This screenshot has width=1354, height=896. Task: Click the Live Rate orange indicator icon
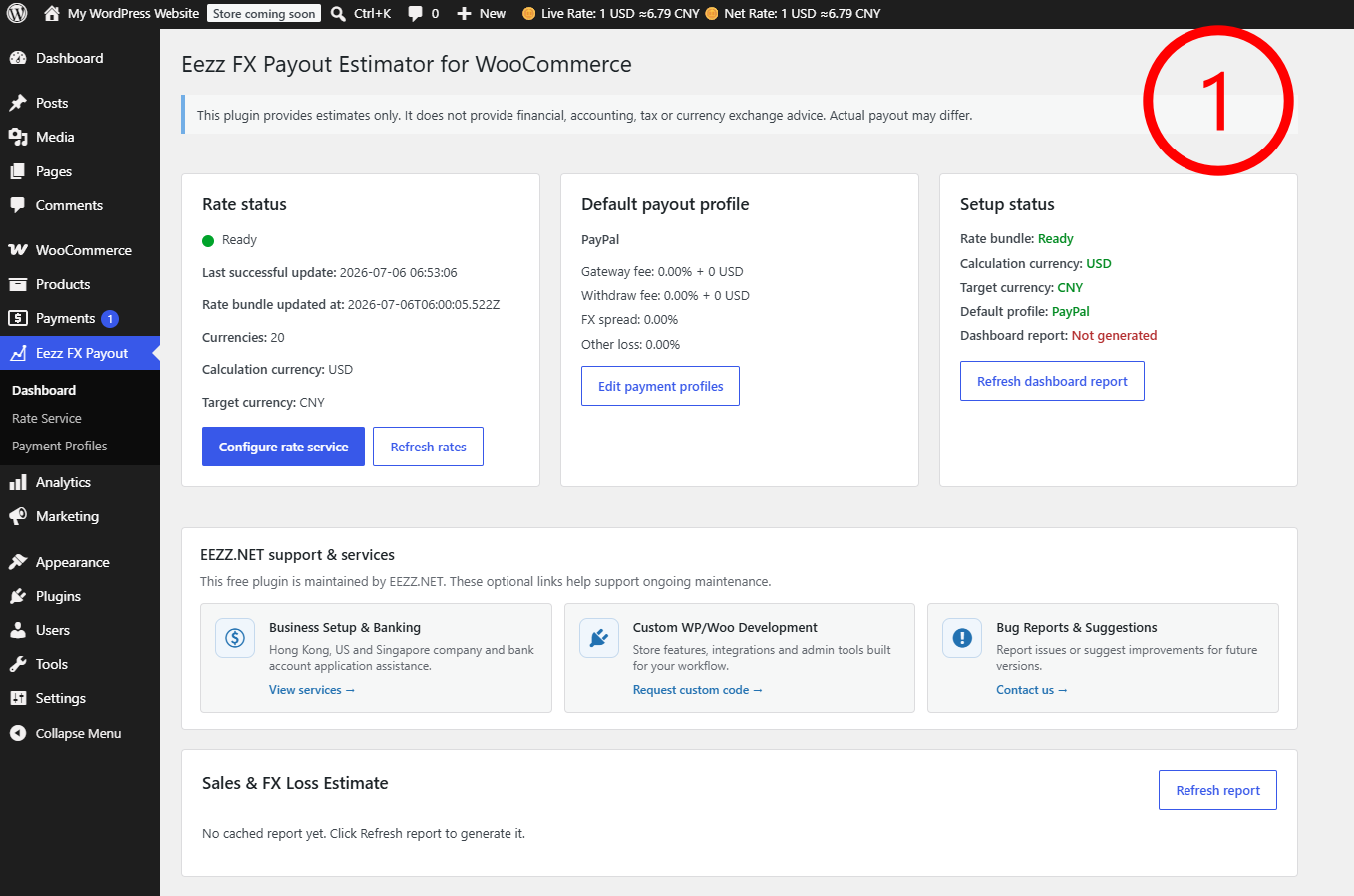[529, 14]
